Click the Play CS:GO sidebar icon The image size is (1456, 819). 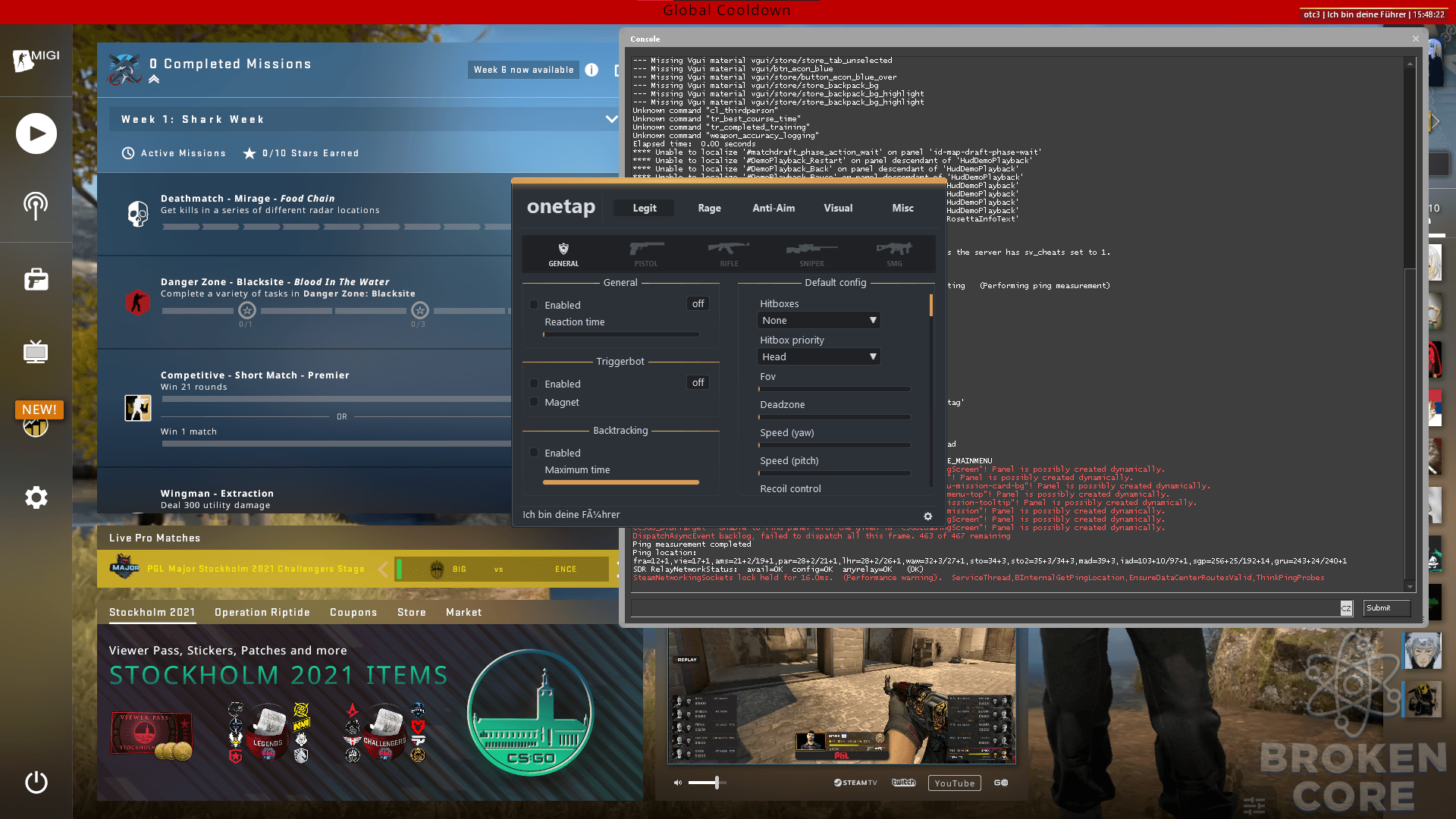point(36,133)
